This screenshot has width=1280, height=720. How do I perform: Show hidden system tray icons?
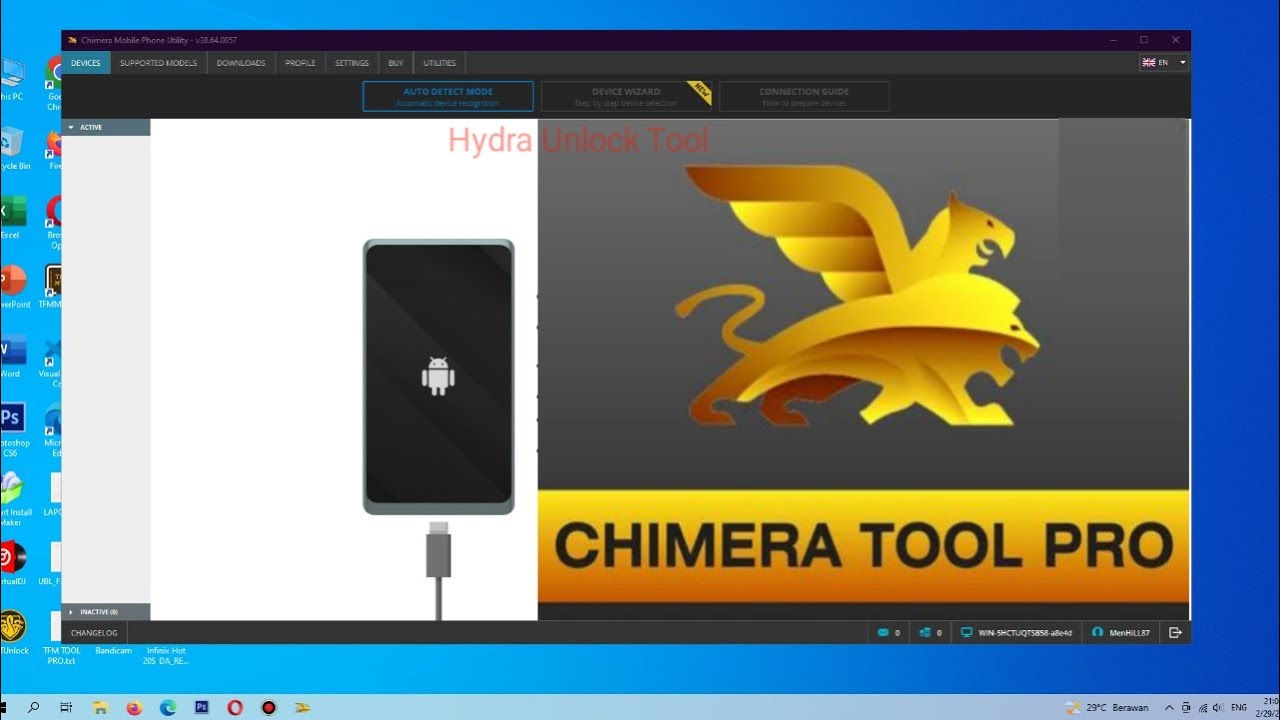click(1169, 707)
